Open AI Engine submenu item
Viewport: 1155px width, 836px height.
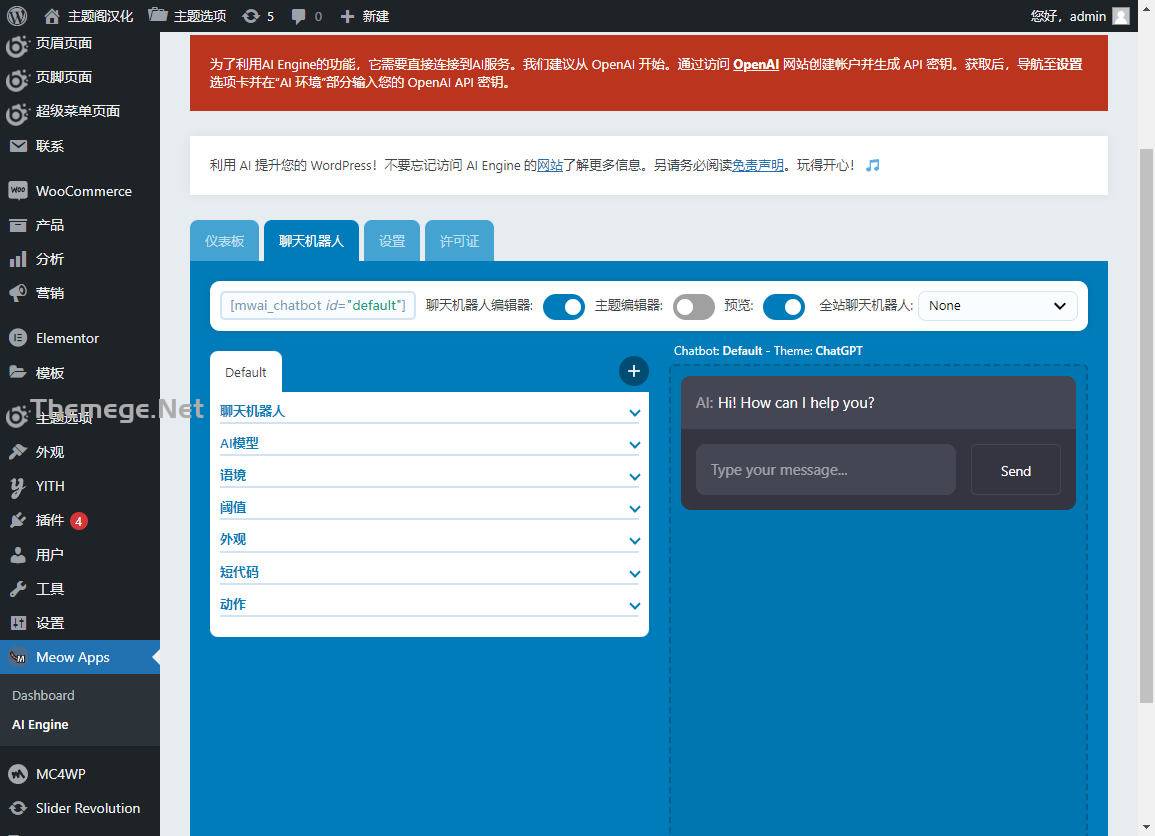click(x=41, y=725)
